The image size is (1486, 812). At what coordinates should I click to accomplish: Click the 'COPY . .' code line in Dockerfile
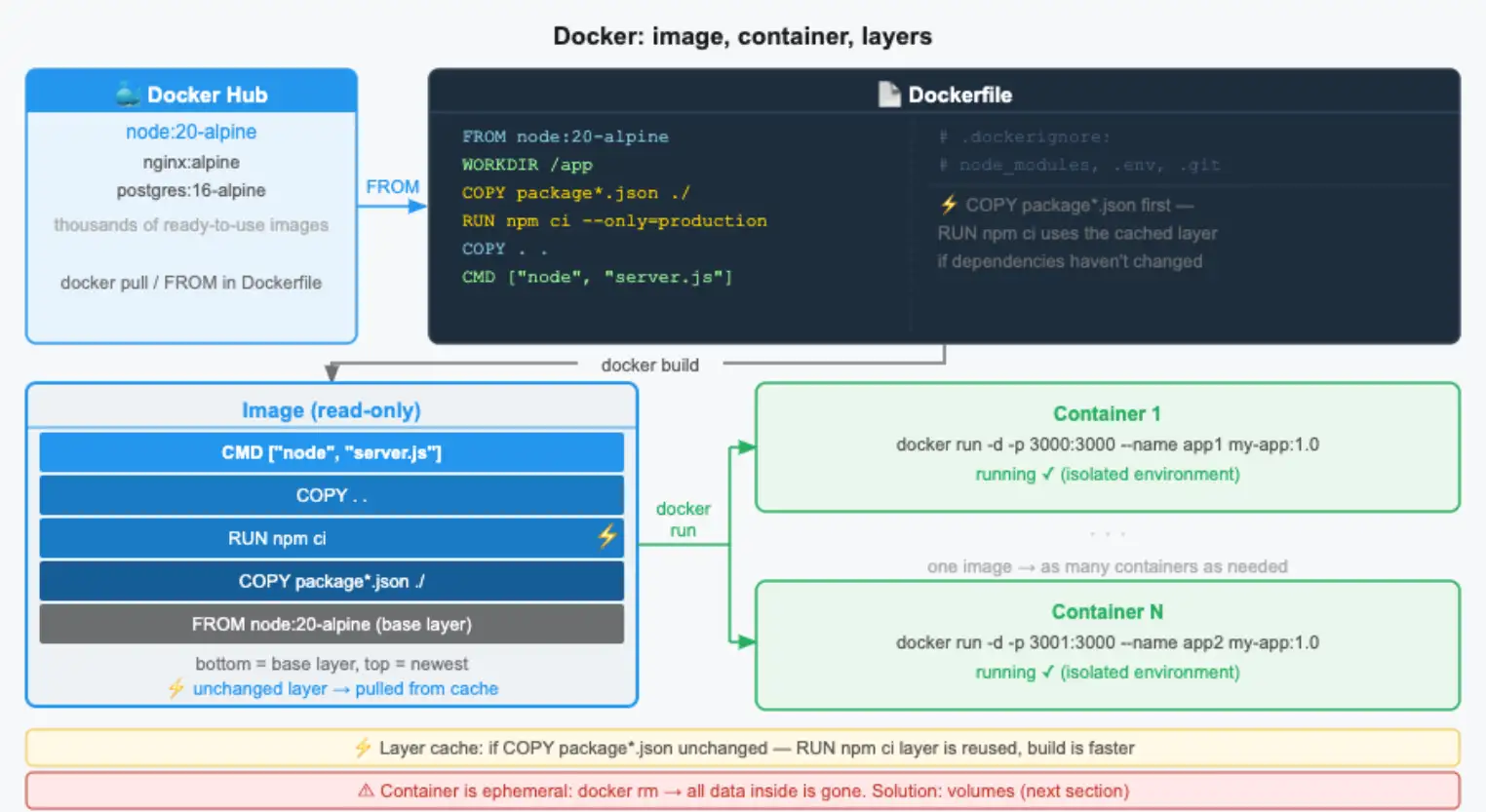pos(504,249)
